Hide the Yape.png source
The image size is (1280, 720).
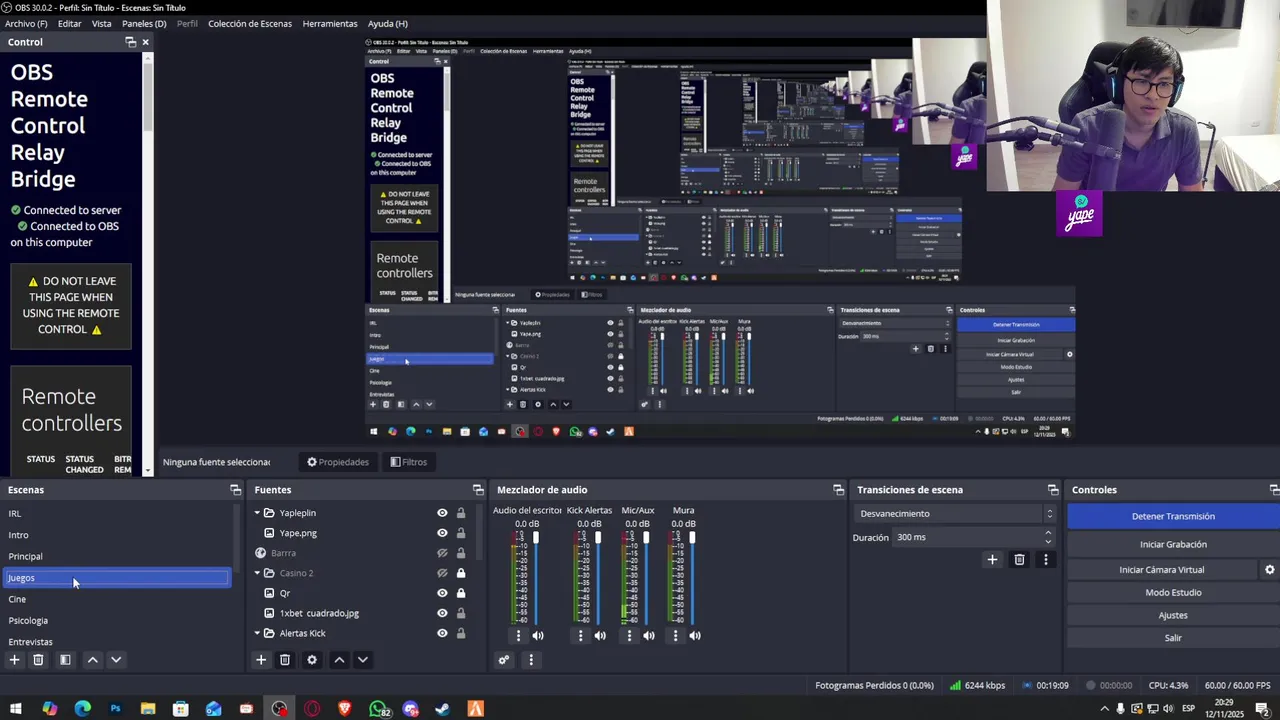[x=442, y=533]
